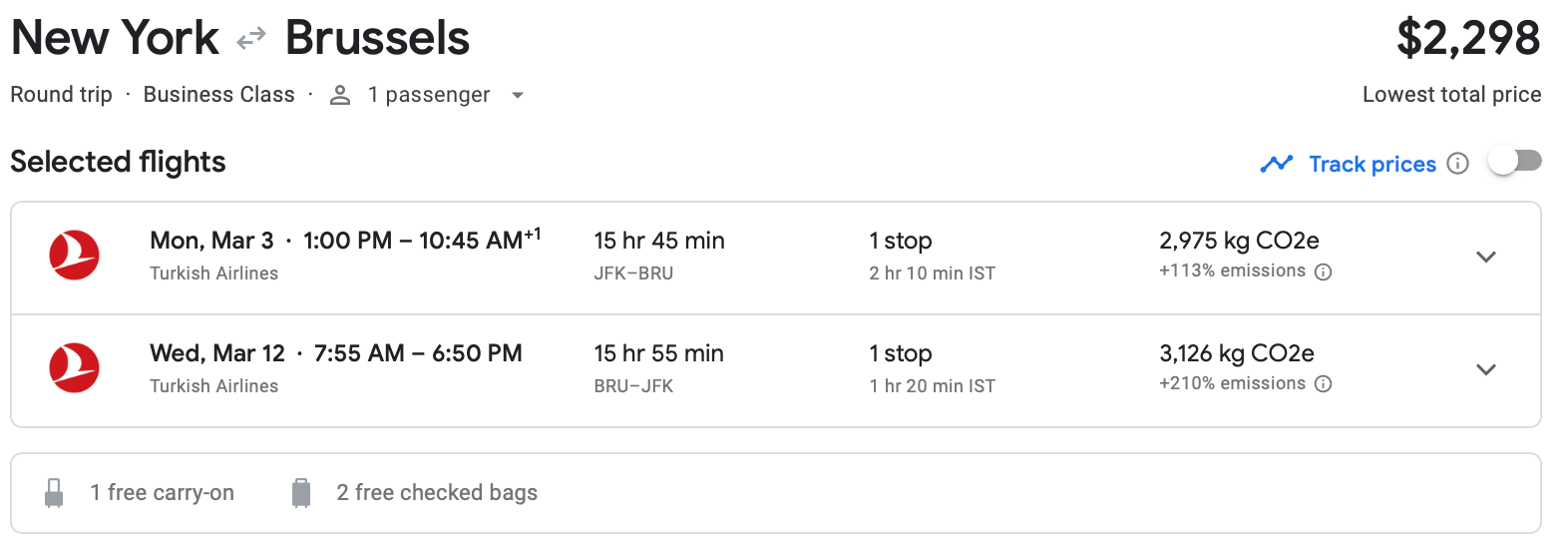
Task: Open the Track prices info icon
Action: pos(1457,164)
